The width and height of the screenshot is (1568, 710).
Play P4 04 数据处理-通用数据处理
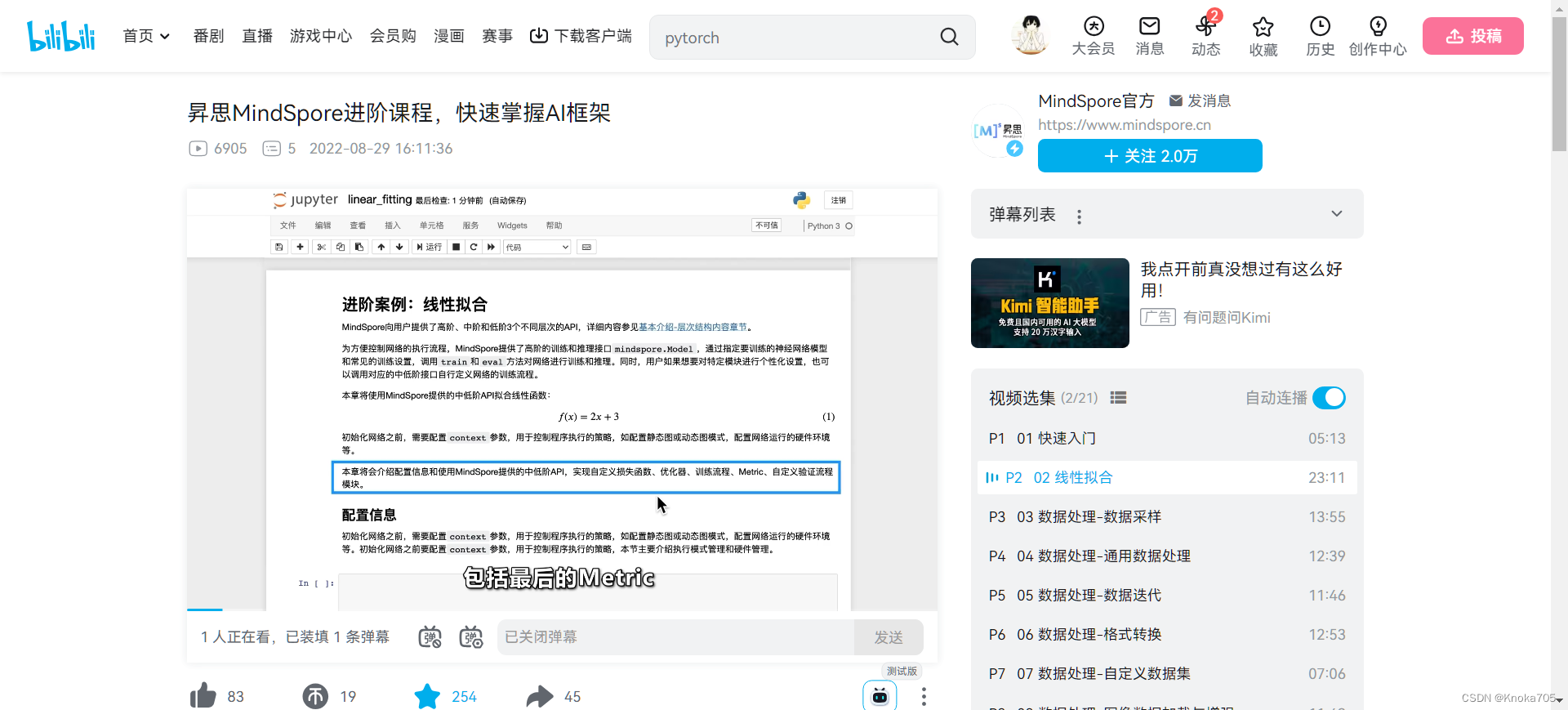[x=1167, y=556]
